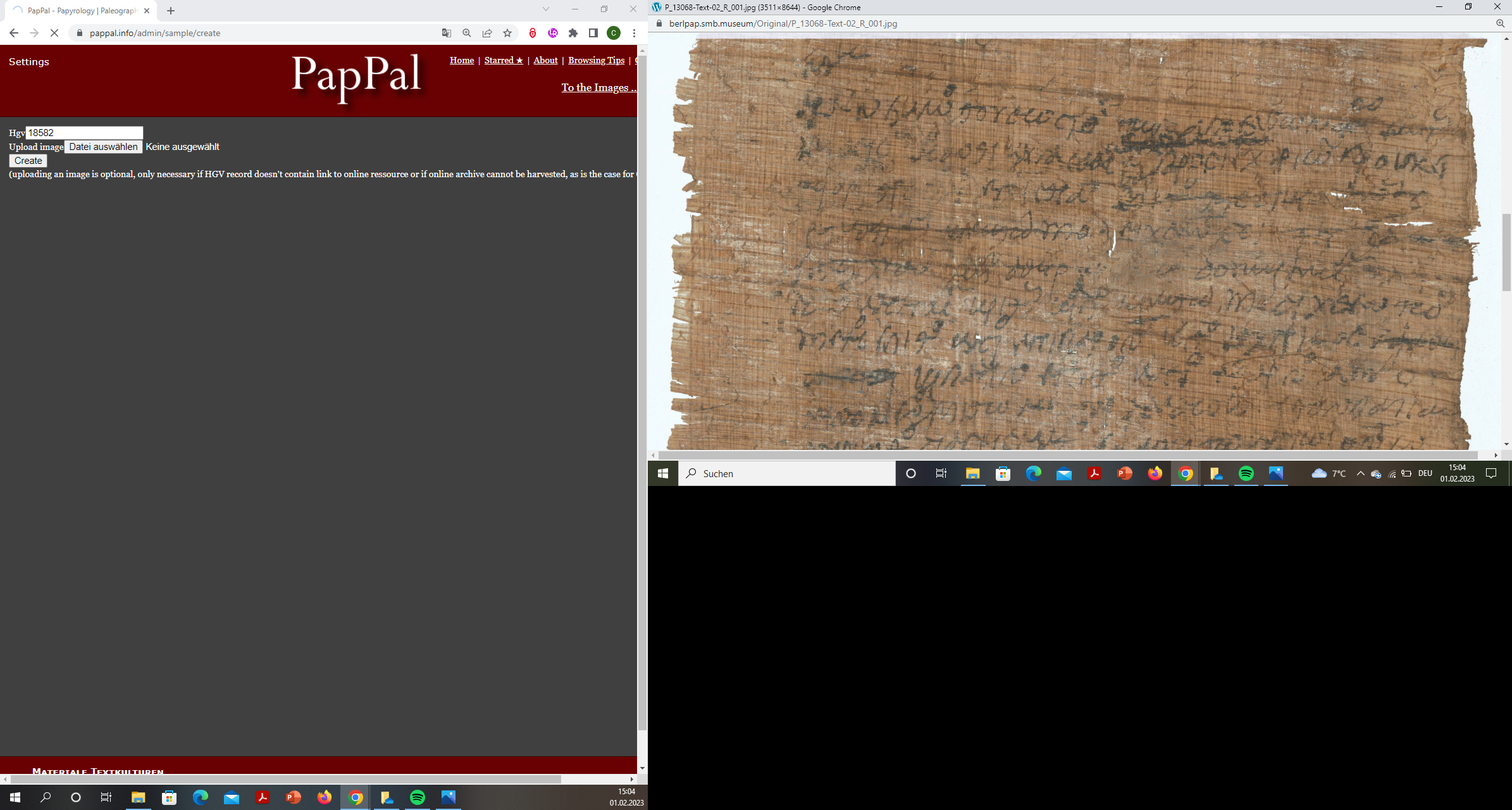Click the Google Translate icon in address bar

447,33
